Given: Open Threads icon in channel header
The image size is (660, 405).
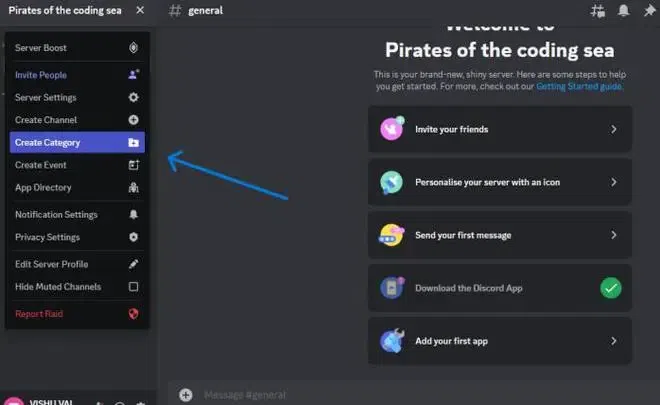Looking at the screenshot, I should 598,11.
